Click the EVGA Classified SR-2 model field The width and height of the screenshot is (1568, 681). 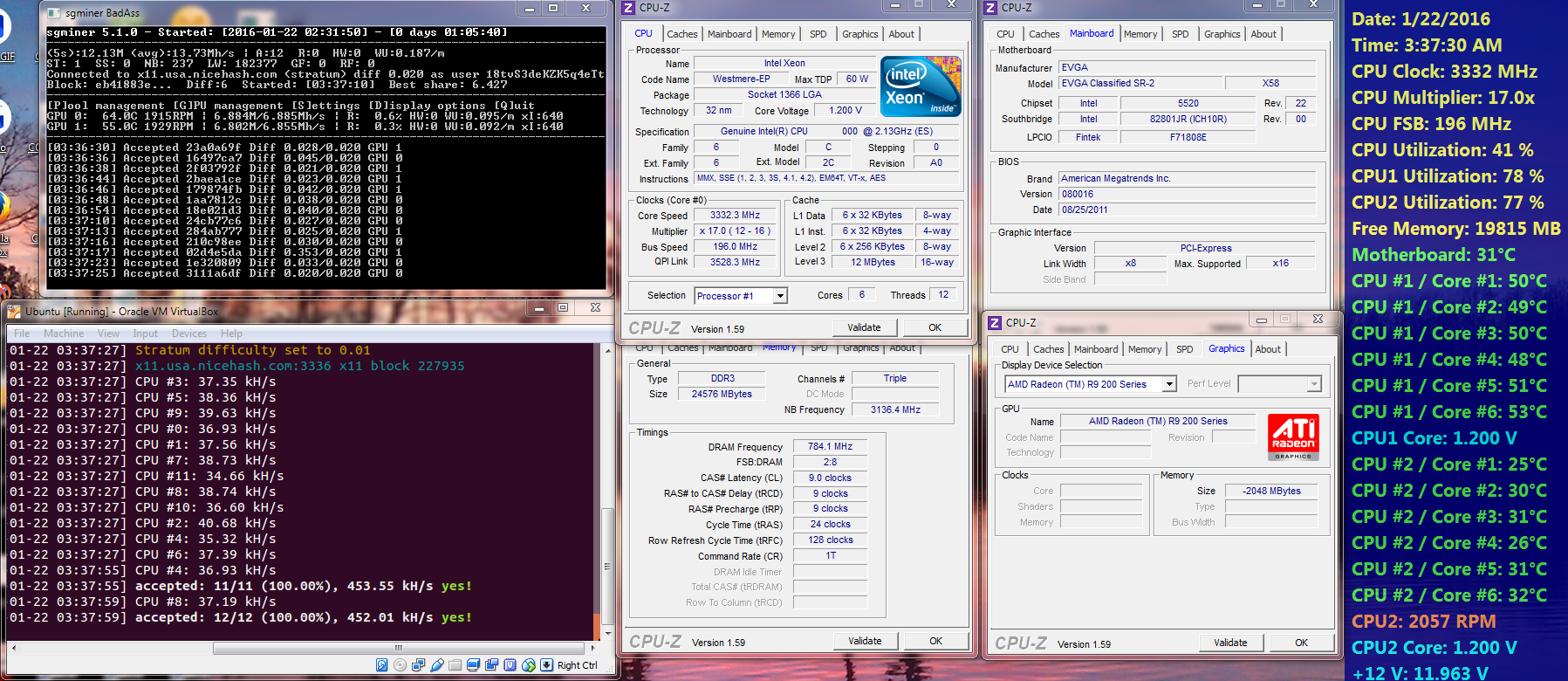click(x=1140, y=83)
